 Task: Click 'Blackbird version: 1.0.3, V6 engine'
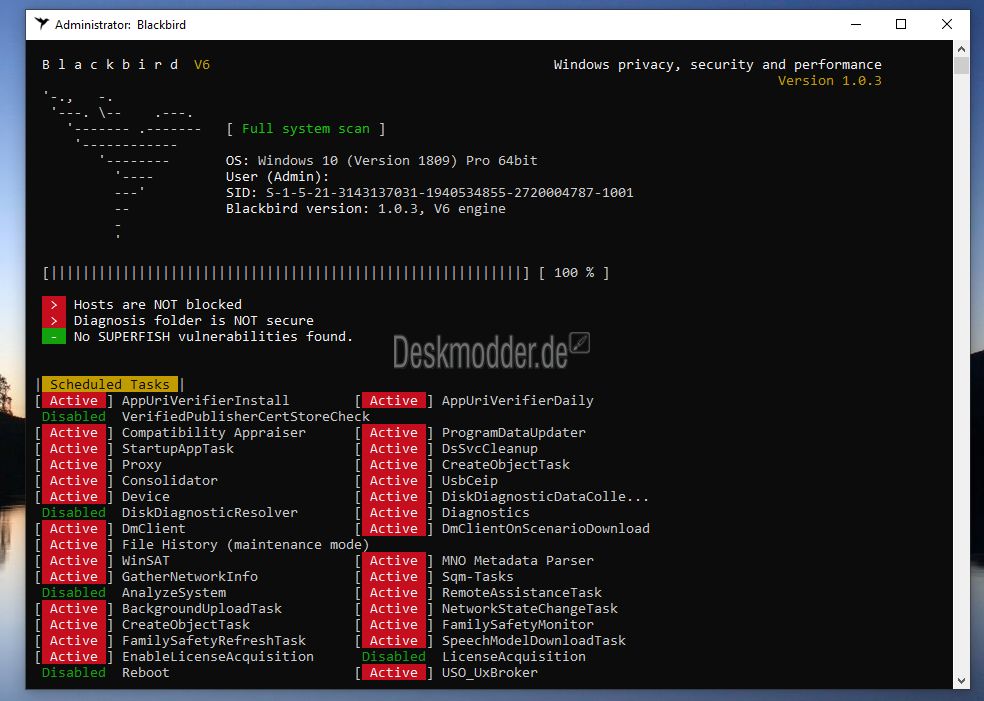tap(366, 208)
